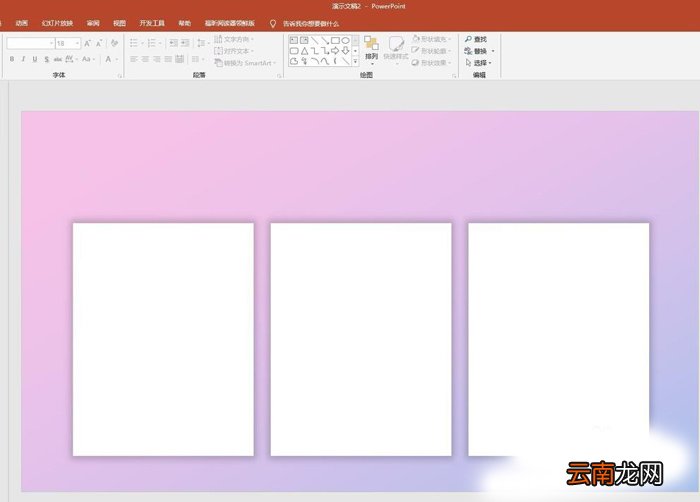Switch to 视图 View tab
This screenshot has width=700, height=502.
tap(119, 23)
